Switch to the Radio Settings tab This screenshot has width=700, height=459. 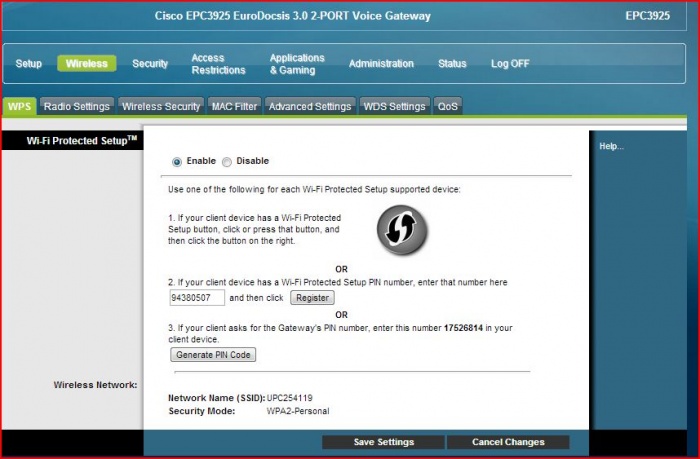click(x=77, y=106)
